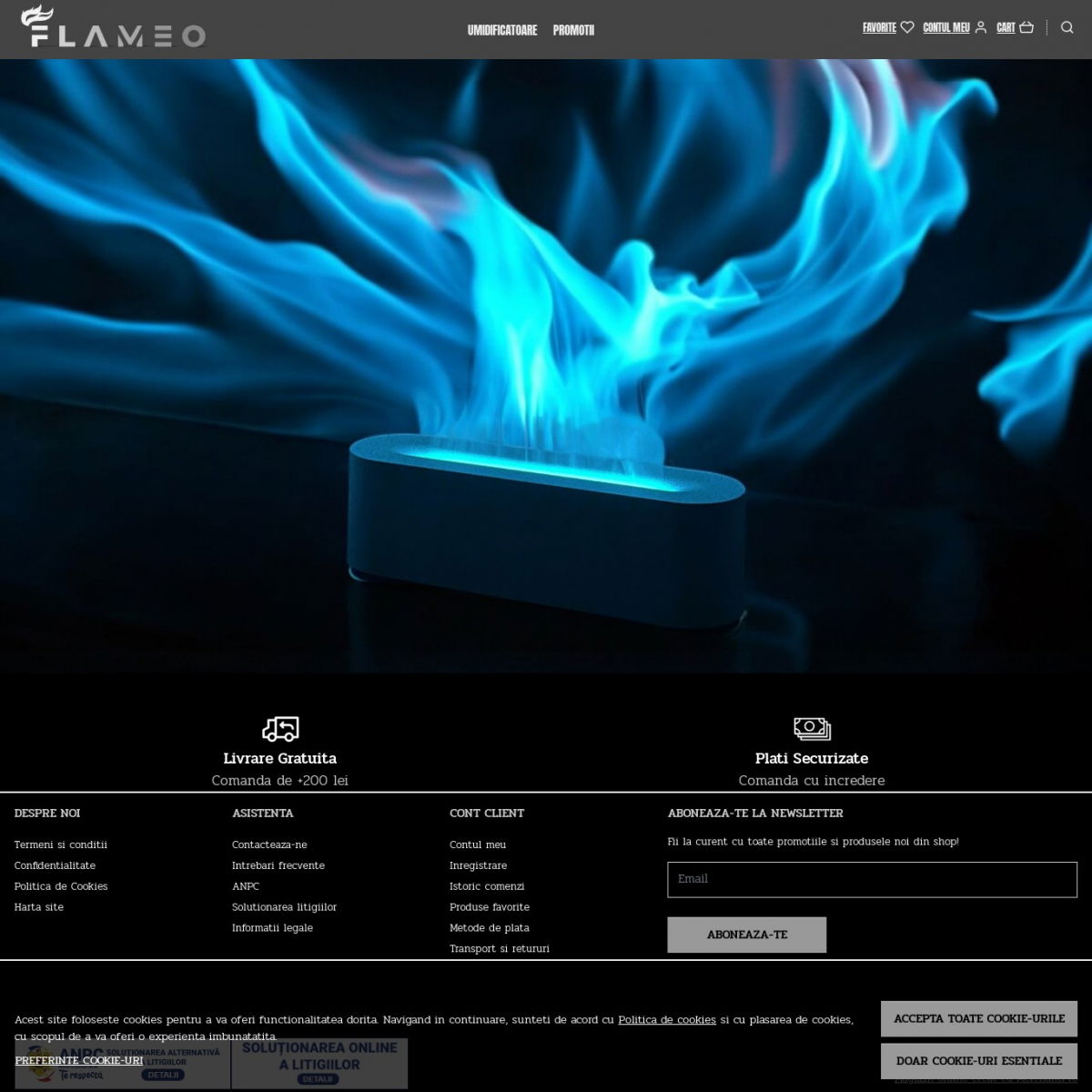Open the Umidificatoare menu
This screenshot has height=1092, width=1092.
502,30
